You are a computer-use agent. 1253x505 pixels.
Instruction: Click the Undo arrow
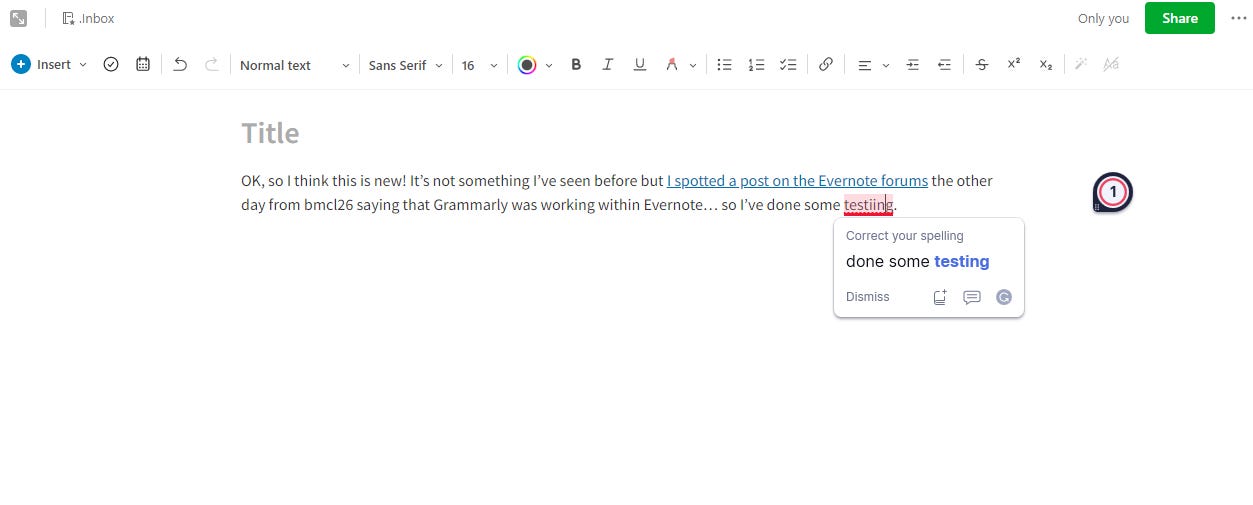coord(180,65)
